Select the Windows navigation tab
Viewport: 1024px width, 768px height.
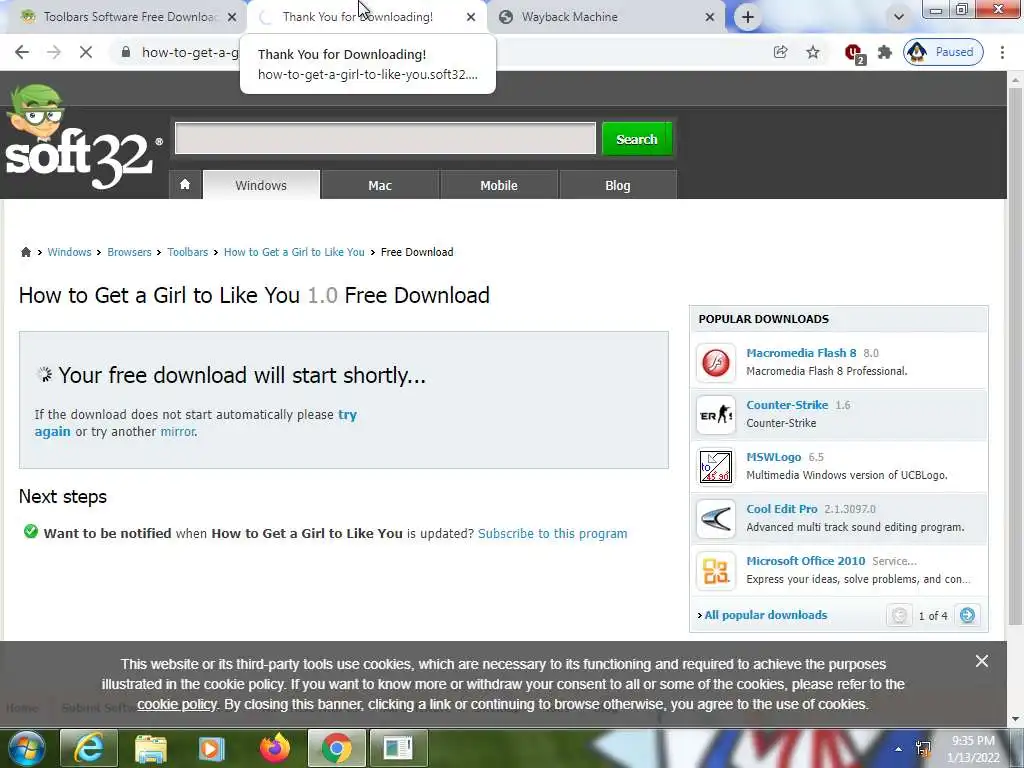pos(261,185)
